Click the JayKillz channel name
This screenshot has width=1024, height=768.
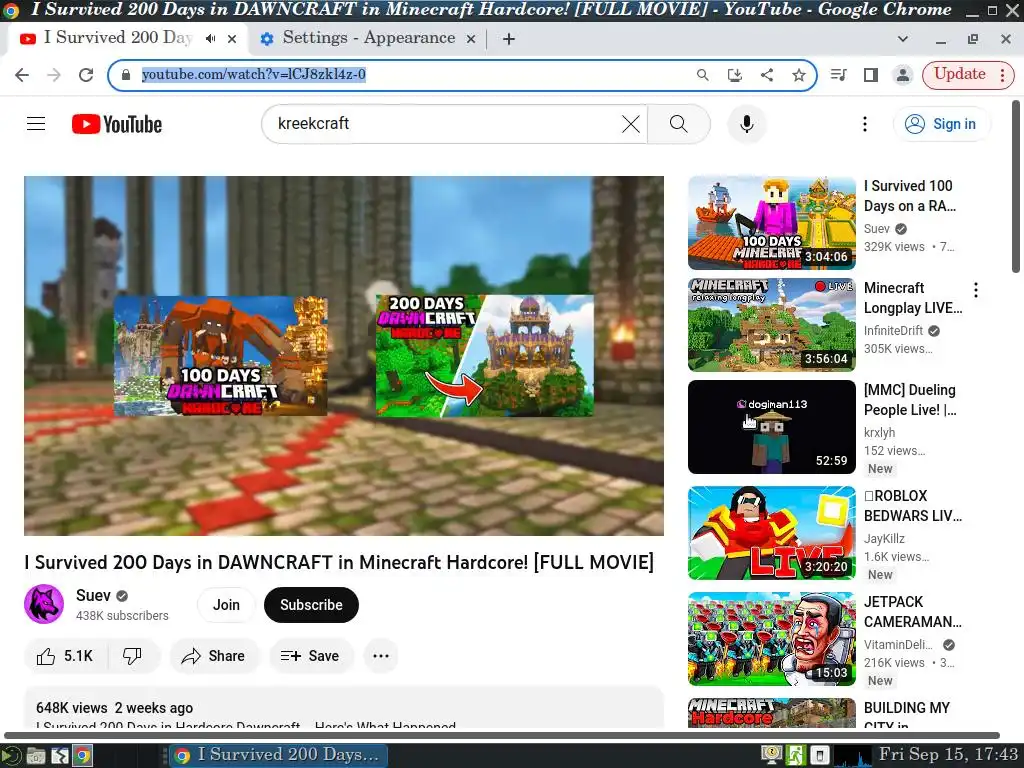click(x=884, y=539)
